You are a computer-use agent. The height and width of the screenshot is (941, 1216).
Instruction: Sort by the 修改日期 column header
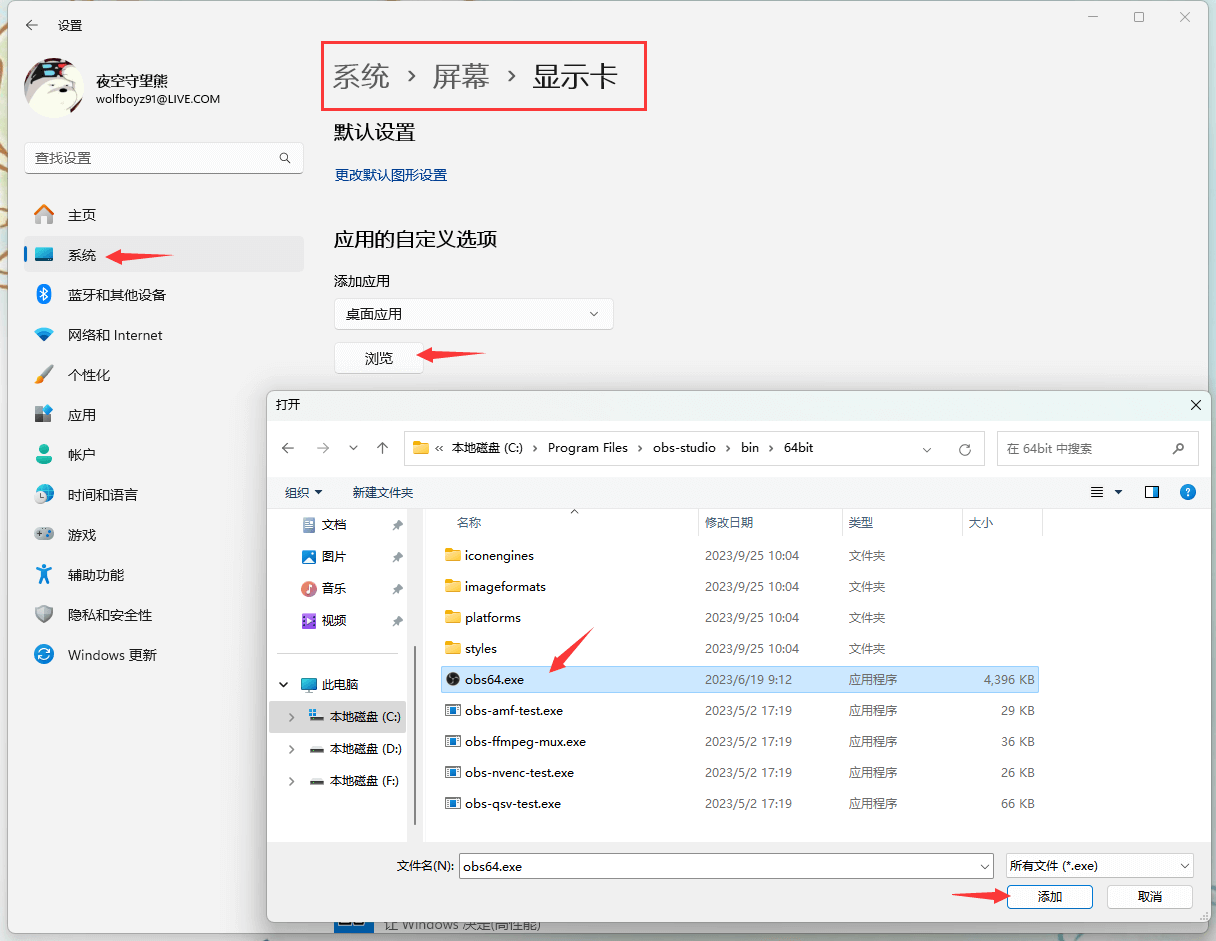(x=770, y=522)
